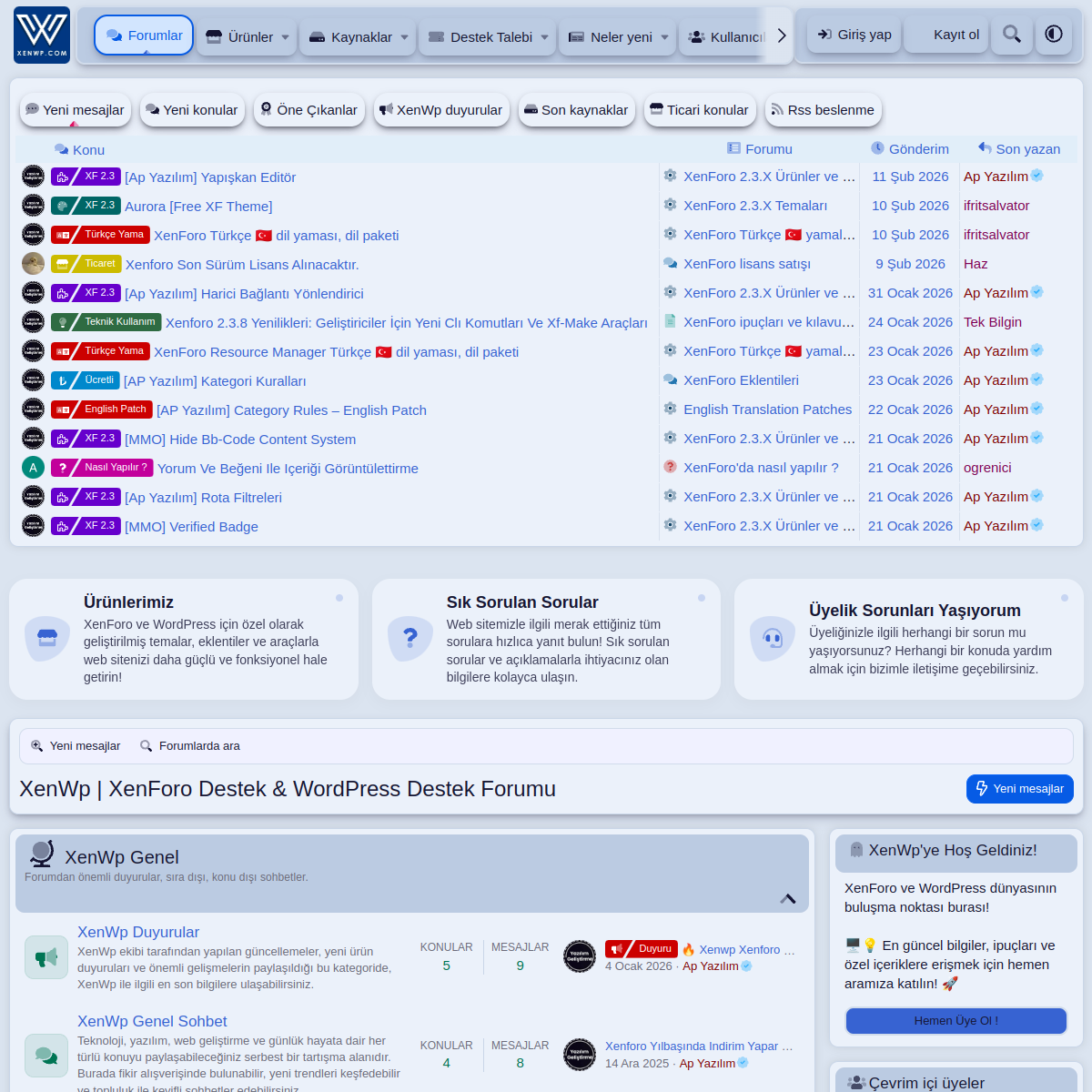This screenshot has width=1092, height=1092.
Task: Click the XenWp Duyurular megaphone icon
Action: pyautogui.click(x=46, y=957)
